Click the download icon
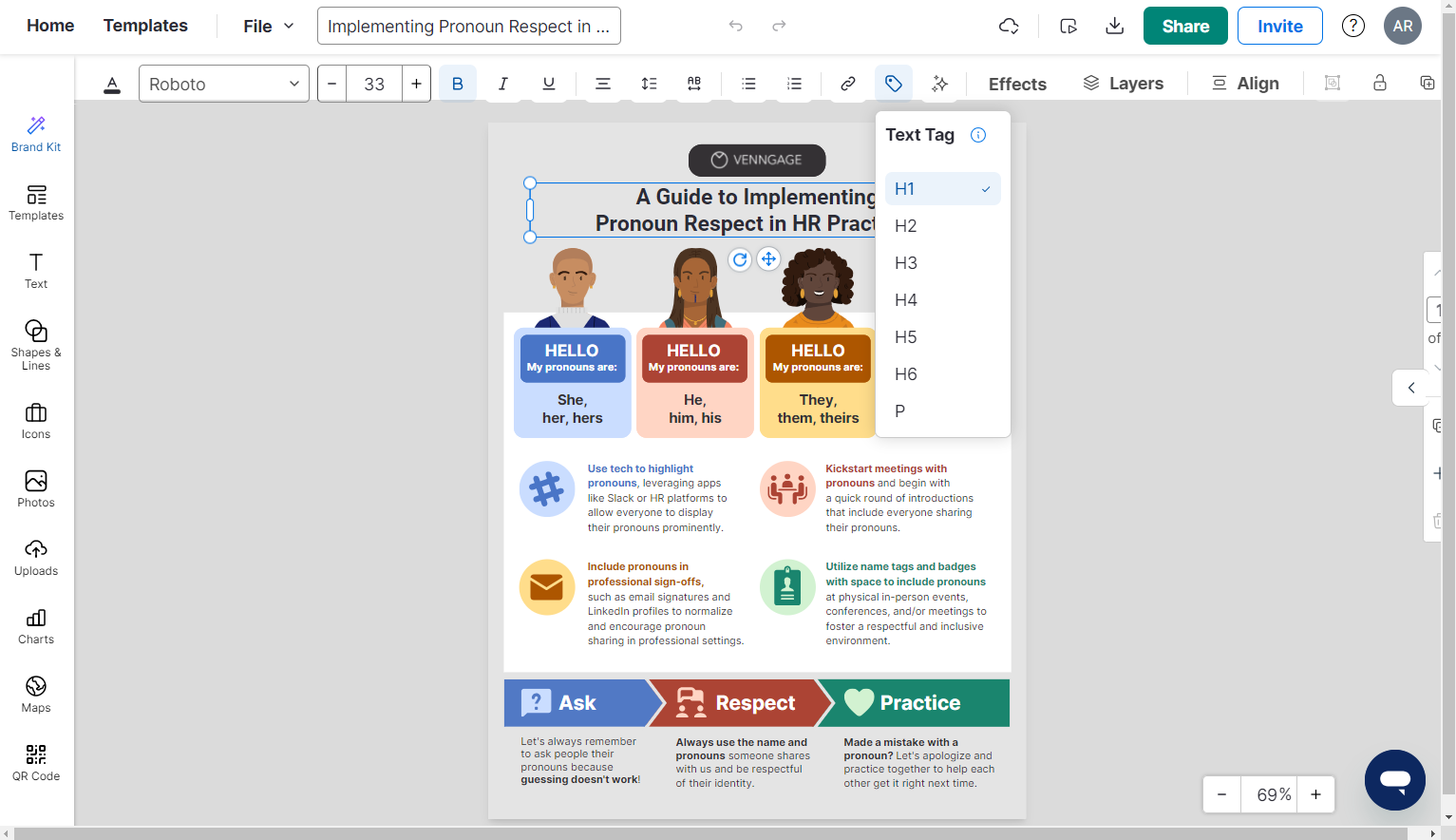This screenshot has height=840, width=1456. click(1115, 26)
